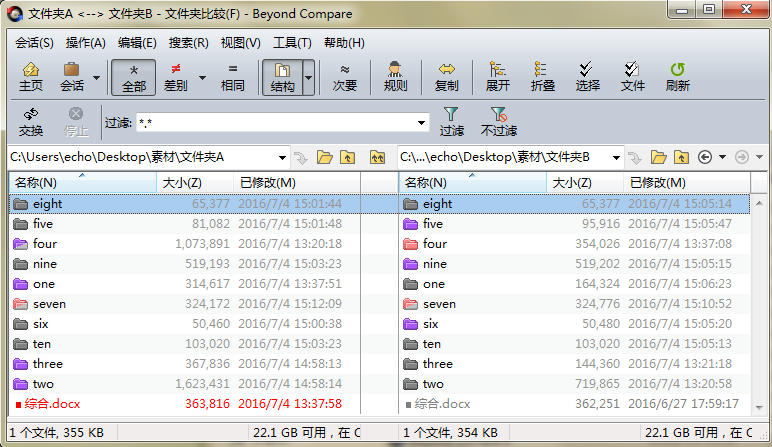Click the 交换 (Swap sides) icon
Viewport: 772px width, 447px height.
(31, 122)
